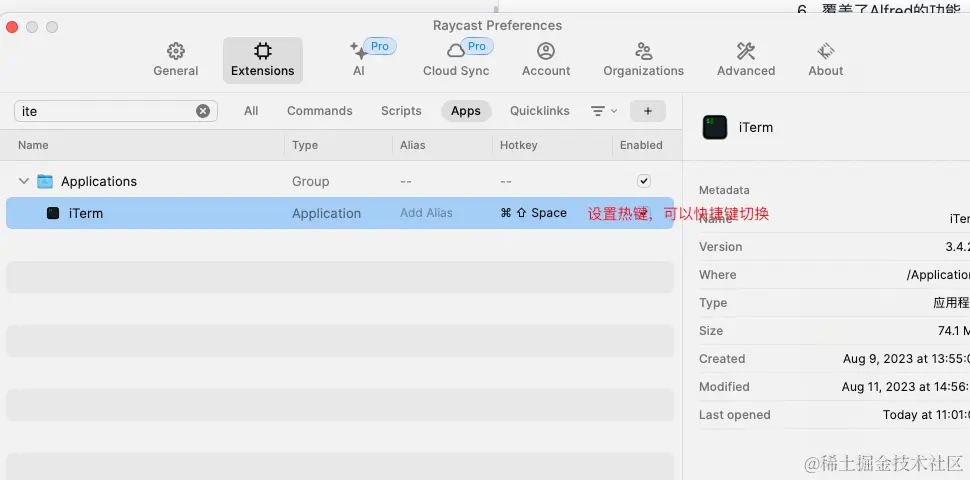
Task: Select the Applications group row
Action: [340, 181]
